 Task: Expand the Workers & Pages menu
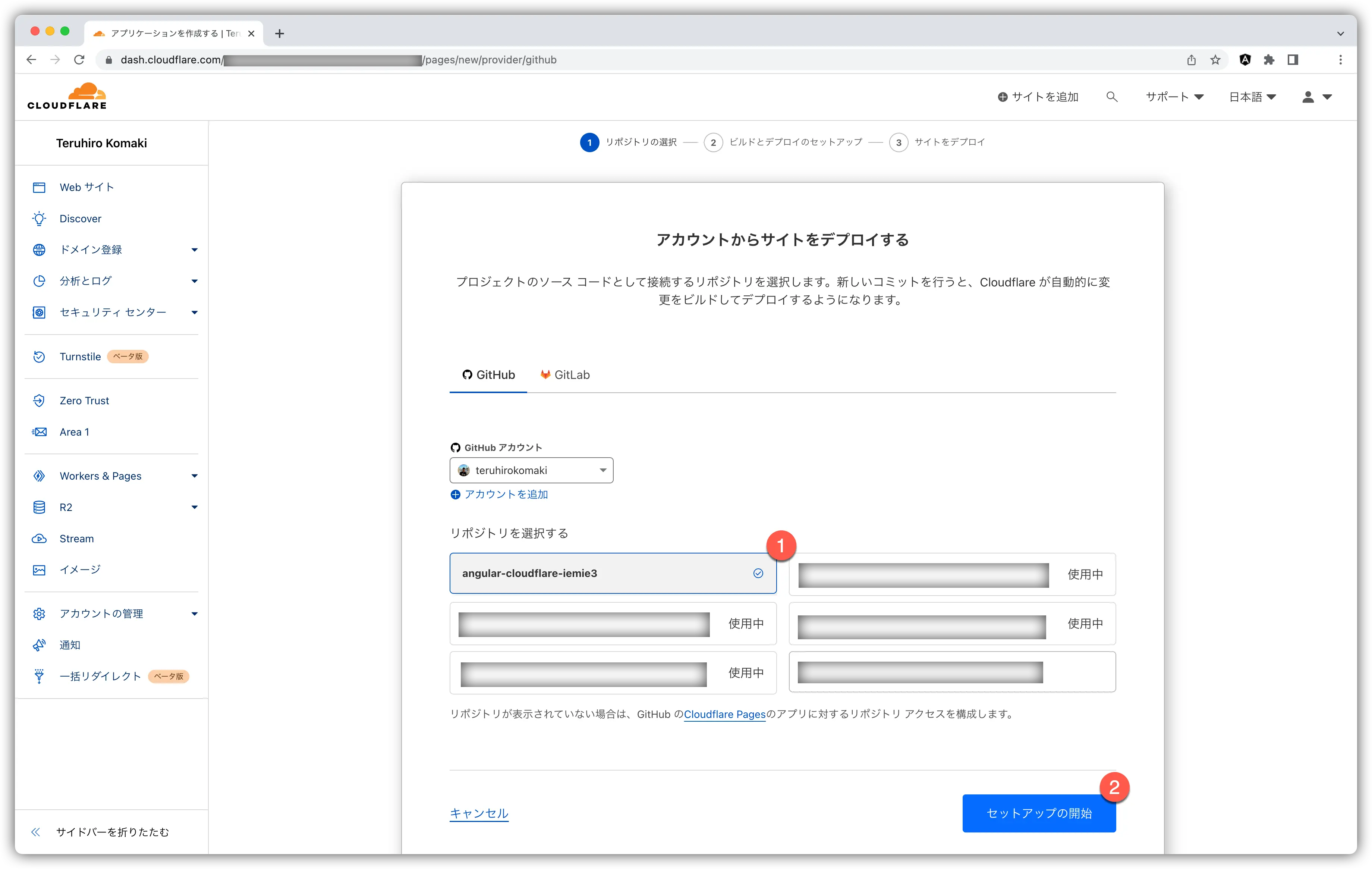click(x=100, y=475)
